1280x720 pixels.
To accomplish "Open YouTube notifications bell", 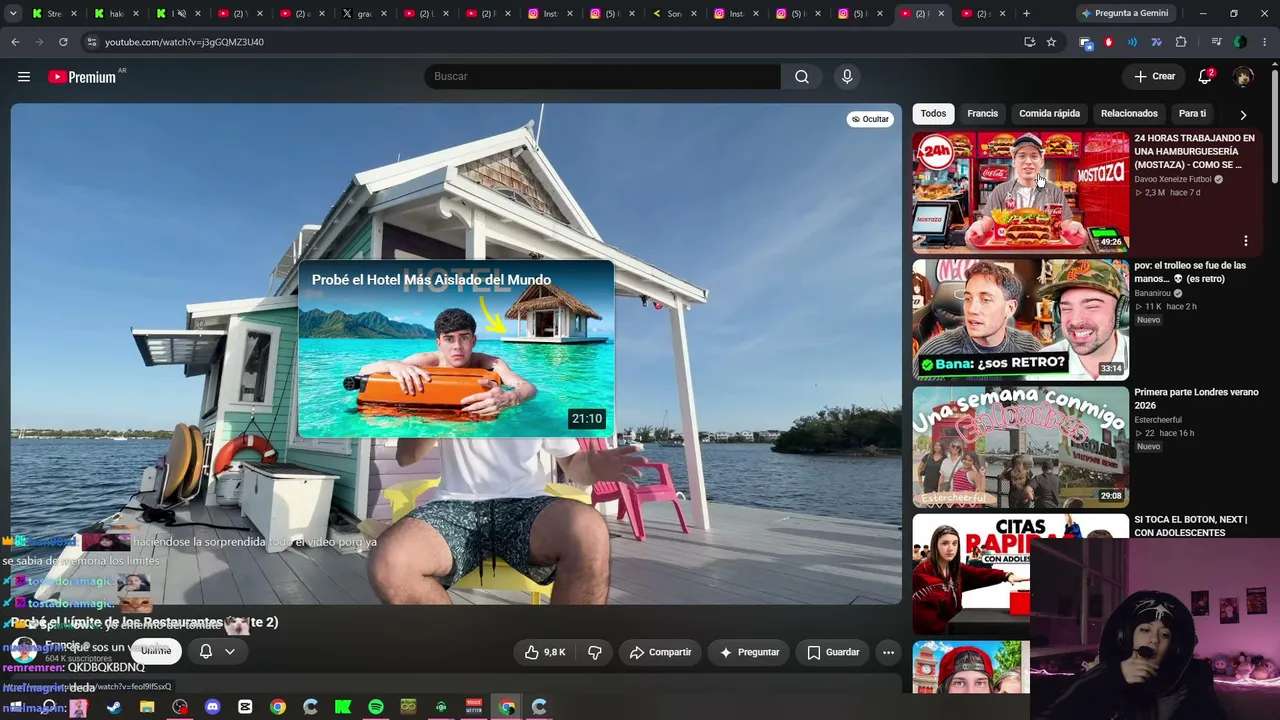I will [x=1205, y=77].
